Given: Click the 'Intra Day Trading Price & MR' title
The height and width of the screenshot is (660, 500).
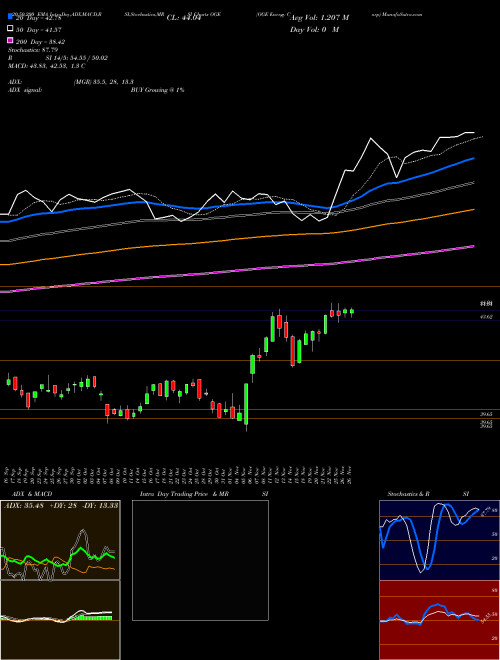Looking at the screenshot, I should click(184, 494).
